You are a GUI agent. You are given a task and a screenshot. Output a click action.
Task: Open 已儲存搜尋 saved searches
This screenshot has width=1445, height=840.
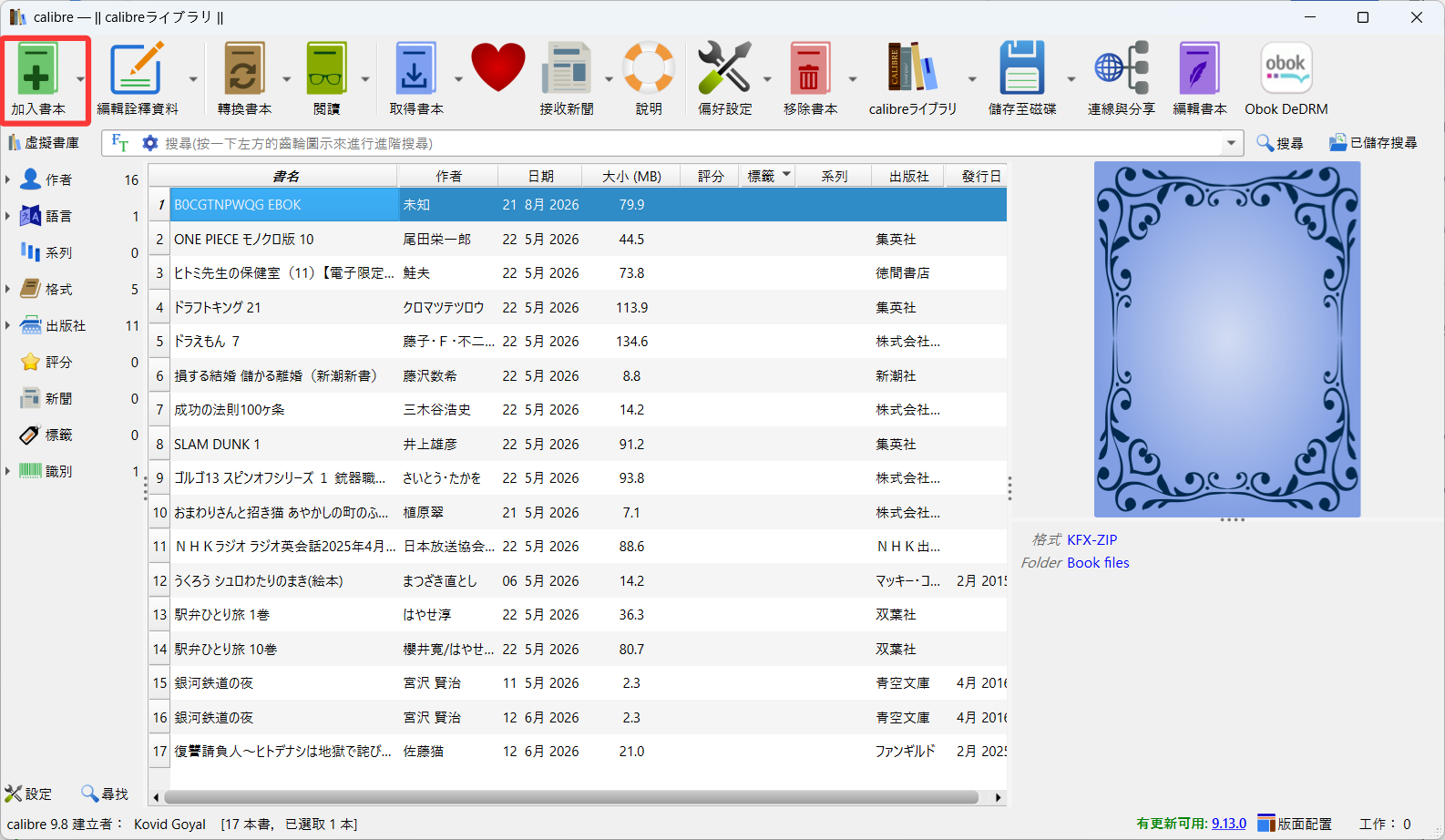click(1373, 143)
